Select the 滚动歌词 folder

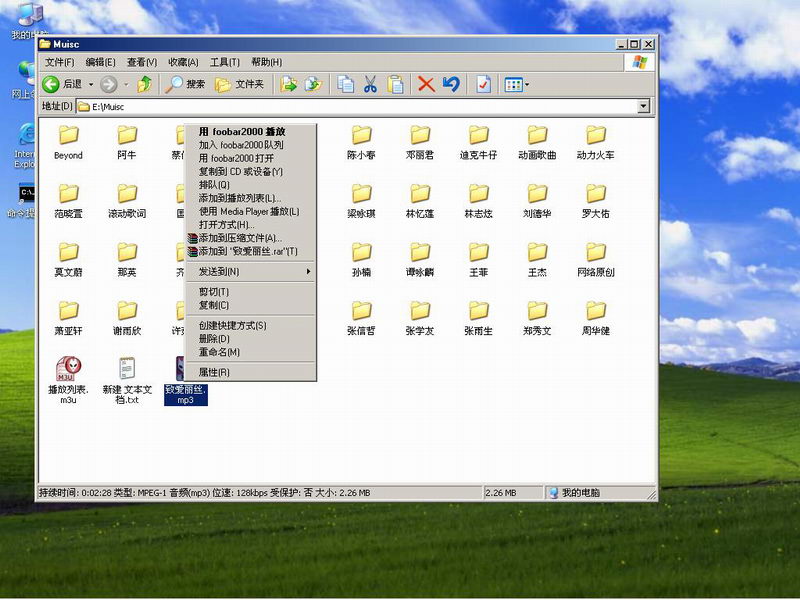pyautogui.click(x=127, y=202)
